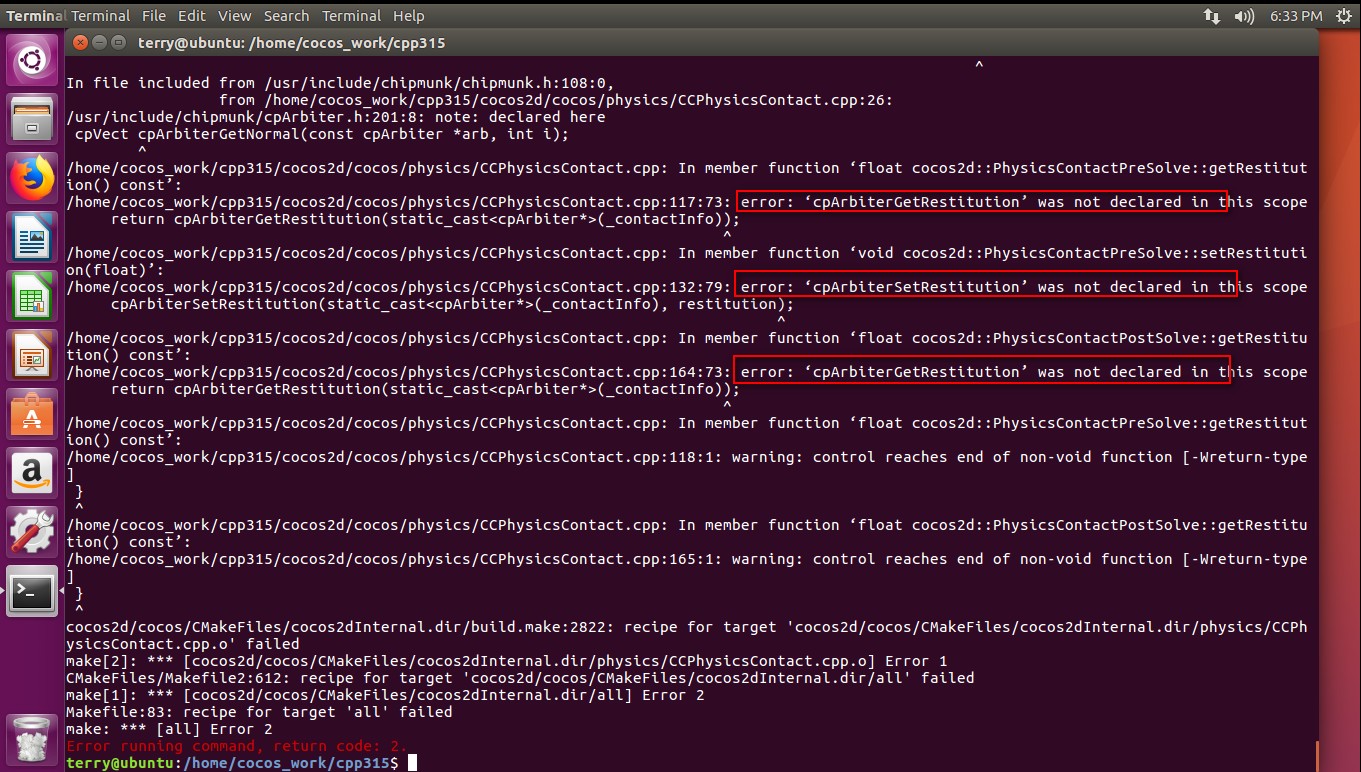This screenshot has width=1361, height=772.
Task: Open the Search menu
Action: (286, 16)
